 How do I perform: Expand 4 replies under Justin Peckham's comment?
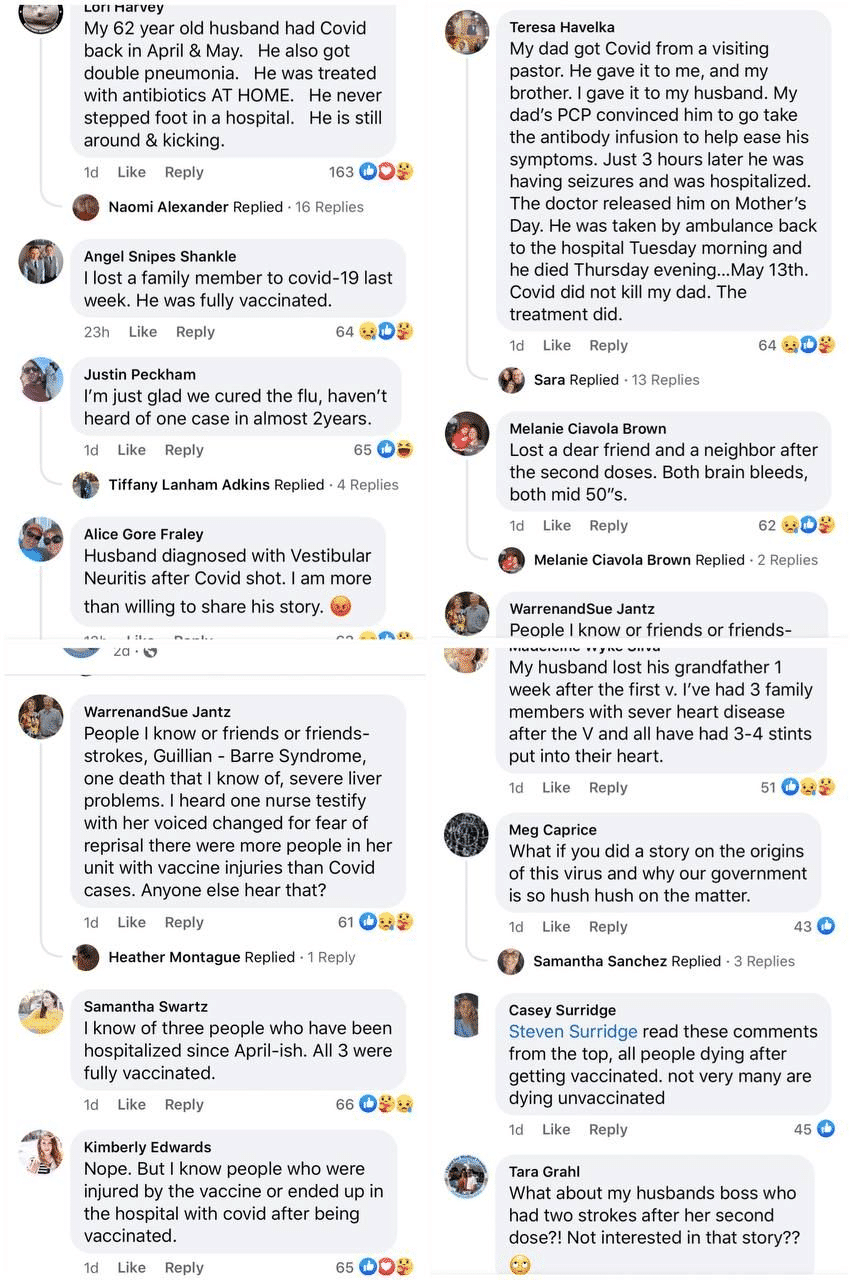(367, 485)
